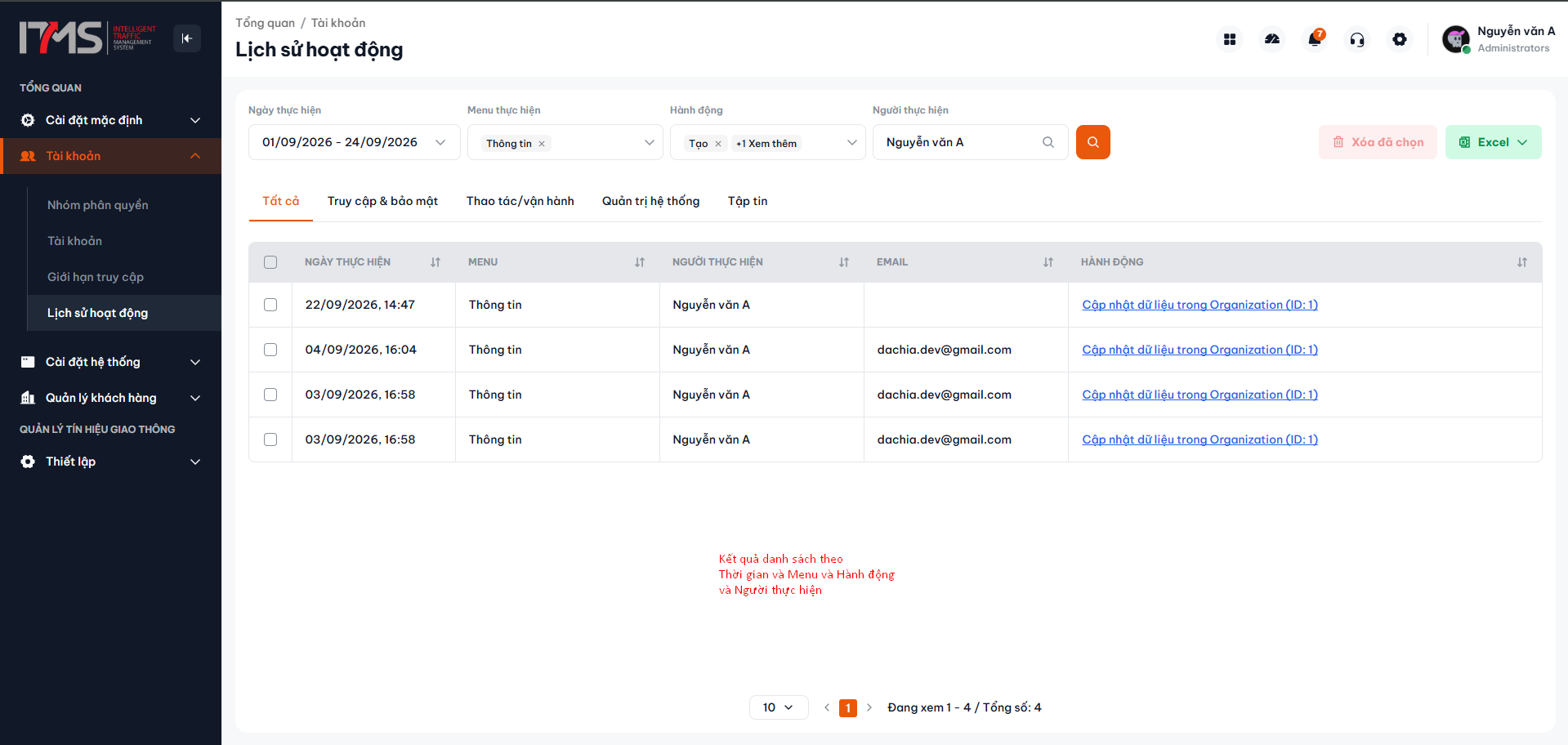Go to Tổng quan breadcrumb
Viewport: 1568px width, 745px height.
coord(266,23)
